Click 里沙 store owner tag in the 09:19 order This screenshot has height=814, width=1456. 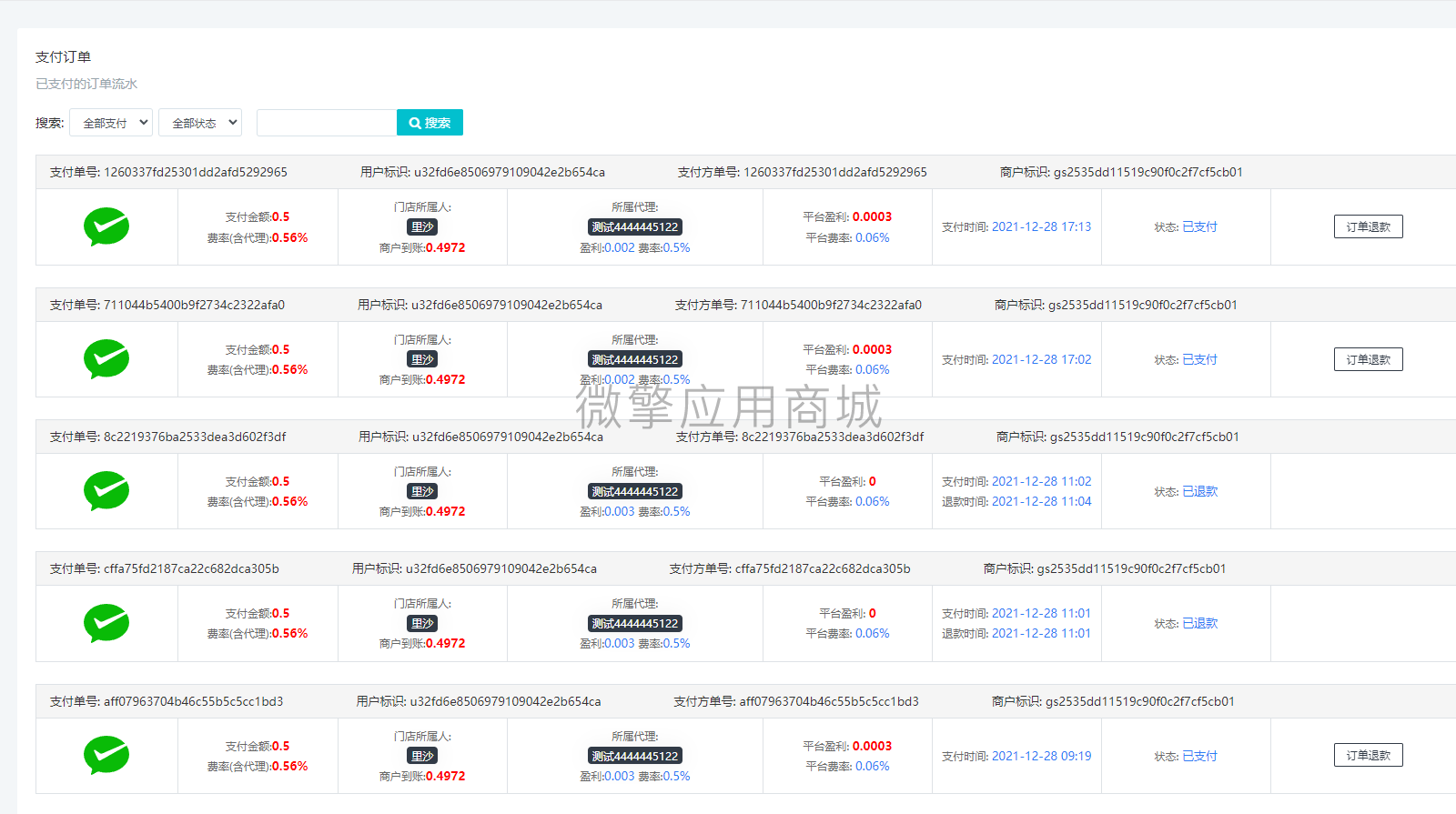(x=422, y=756)
